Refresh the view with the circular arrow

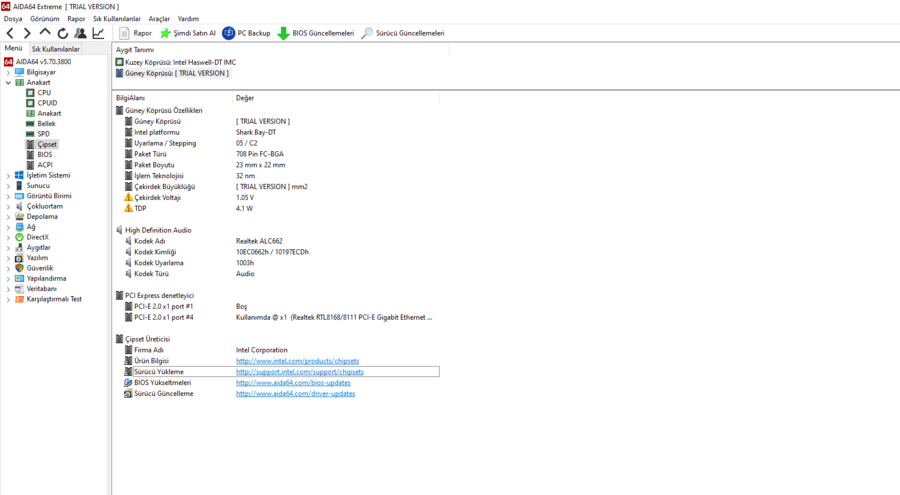(x=63, y=33)
